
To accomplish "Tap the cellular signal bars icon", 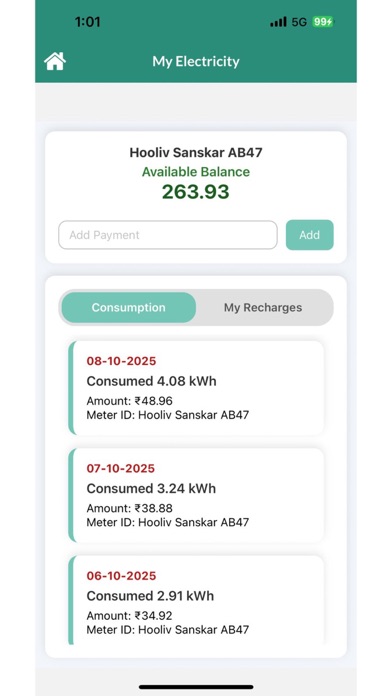I will coord(278,22).
